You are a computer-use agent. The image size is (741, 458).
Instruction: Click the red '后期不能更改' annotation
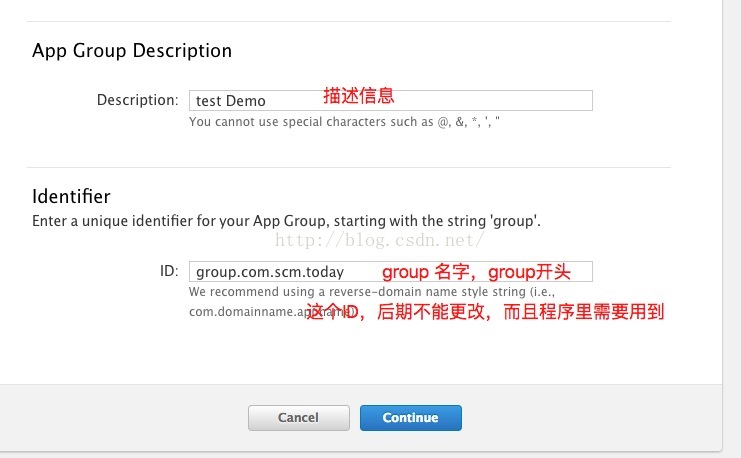click(x=431, y=312)
